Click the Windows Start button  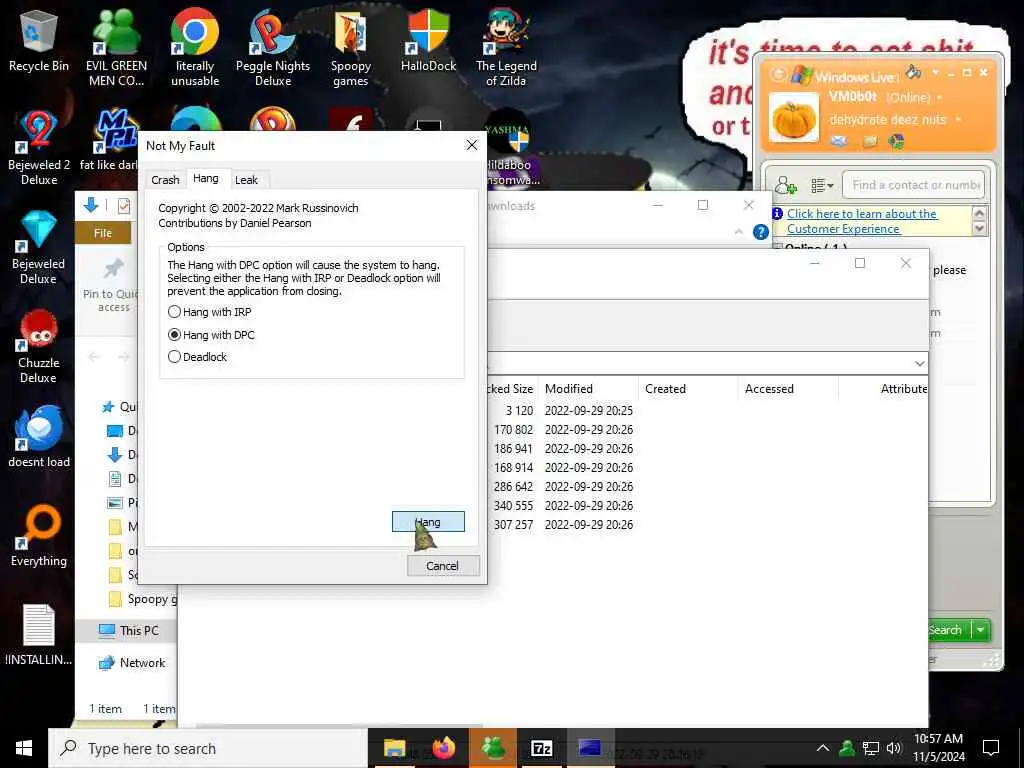[x=24, y=748]
